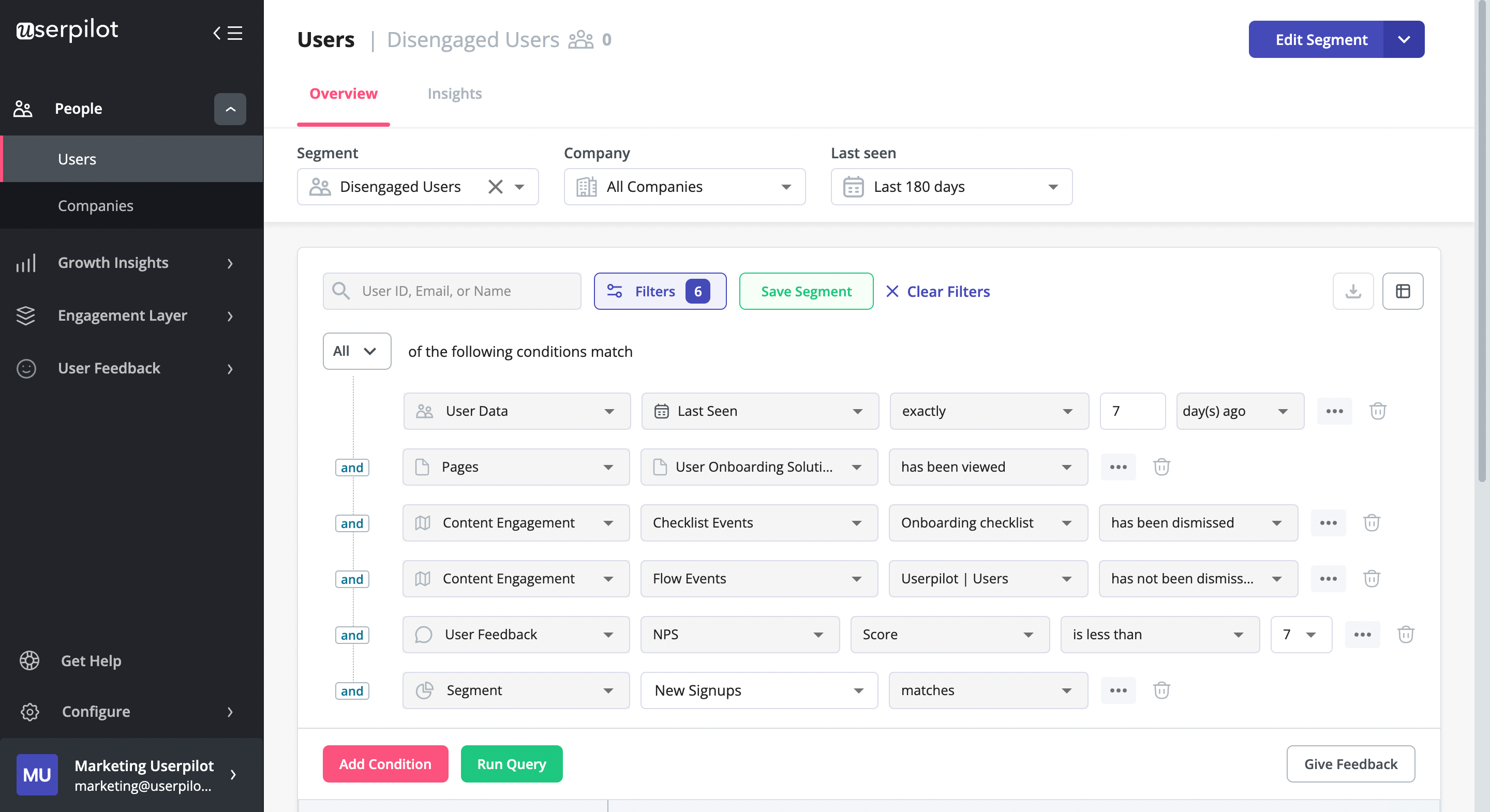Collapse the sidebar menu icon
The width and height of the screenshot is (1490, 812).
[227, 33]
